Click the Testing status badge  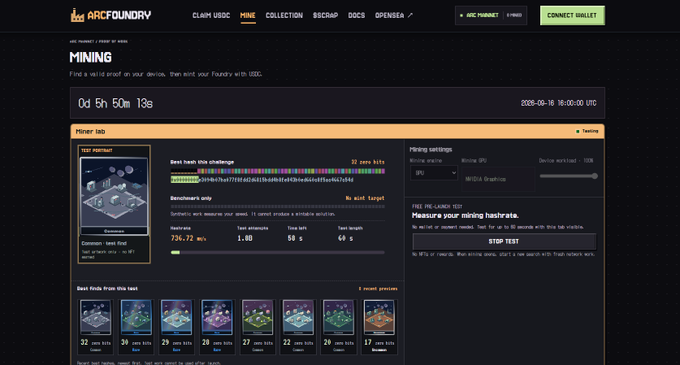(587, 131)
